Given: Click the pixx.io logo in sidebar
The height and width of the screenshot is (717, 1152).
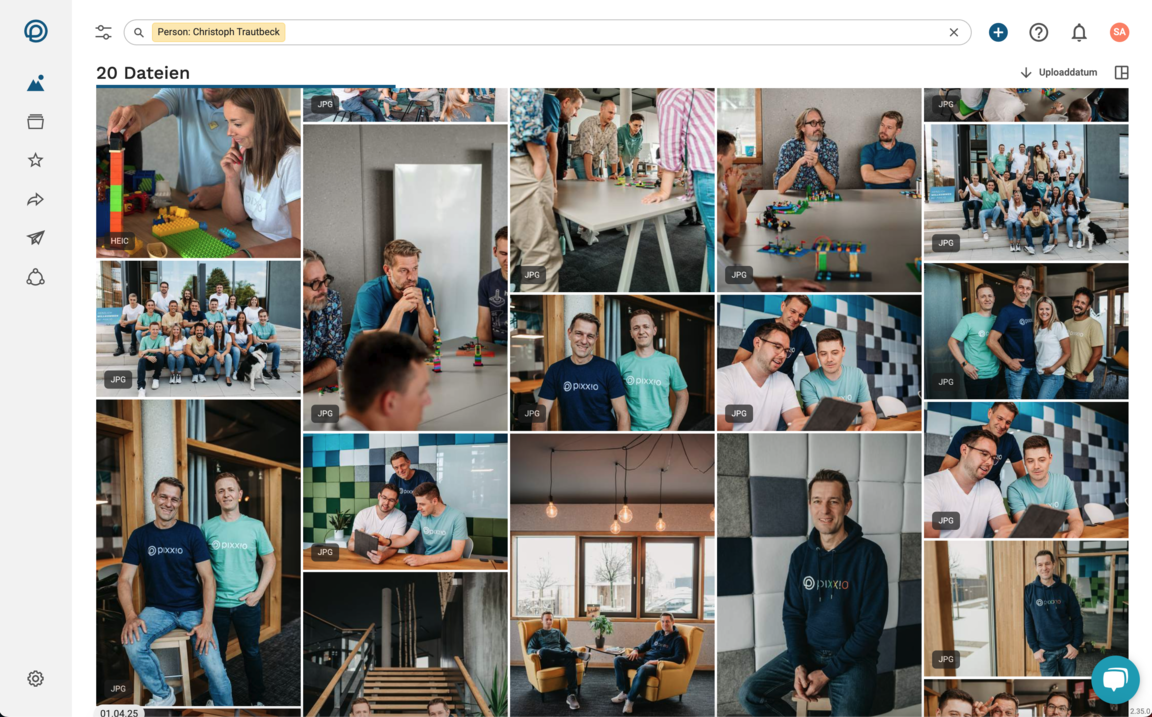Looking at the screenshot, I should point(35,31).
